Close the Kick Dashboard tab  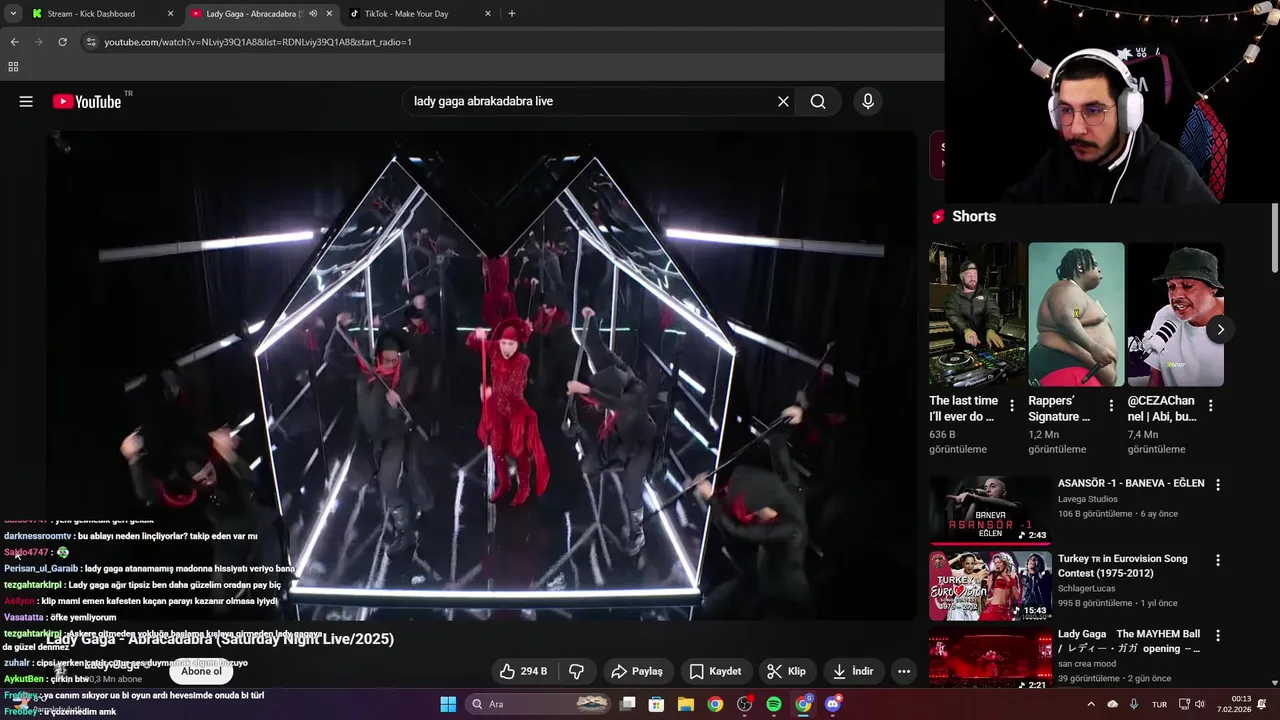click(170, 14)
